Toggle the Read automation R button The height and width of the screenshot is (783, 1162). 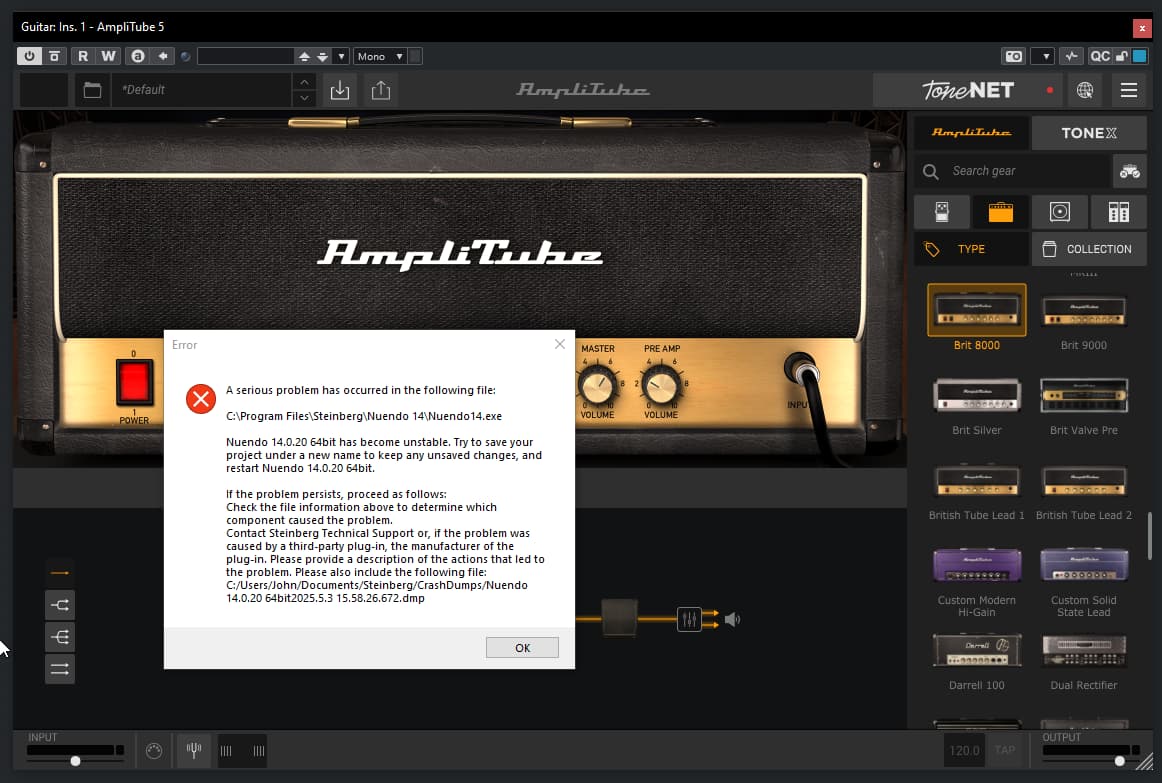pyautogui.click(x=83, y=56)
